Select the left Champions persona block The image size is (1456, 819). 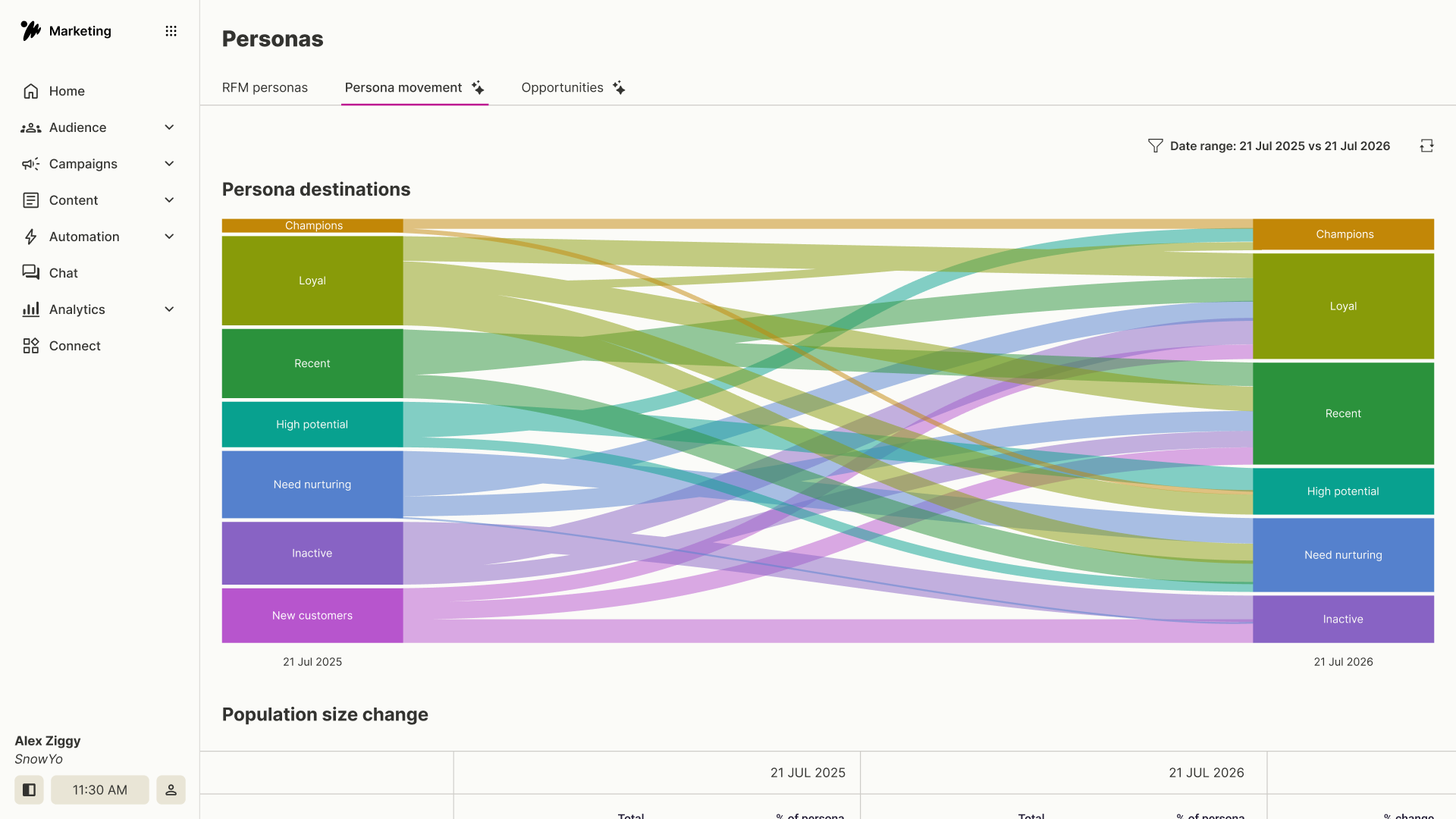[x=312, y=226]
